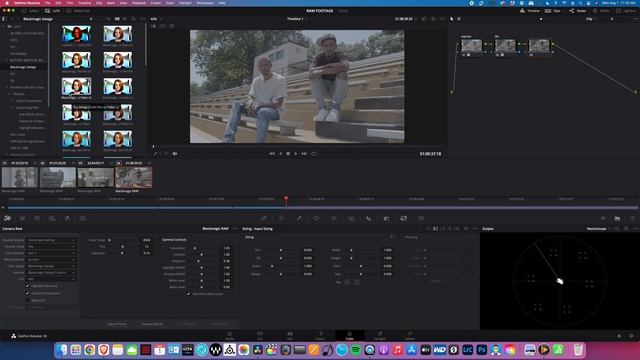The height and width of the screenshot is (360, 640).
Task: Open the Power Window palette icon
Action: (x=316, y=219)
